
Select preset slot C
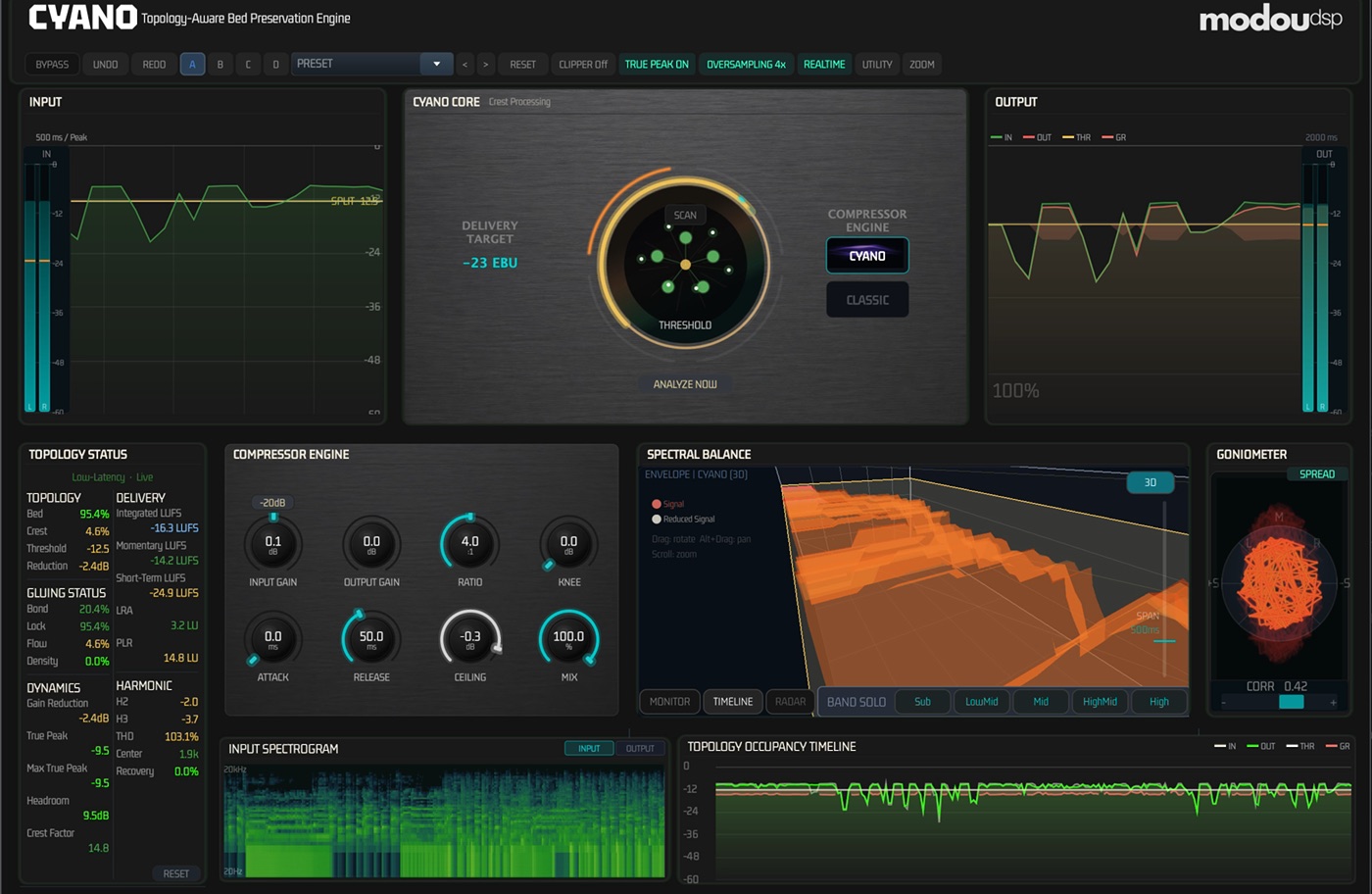pos(248,65)
